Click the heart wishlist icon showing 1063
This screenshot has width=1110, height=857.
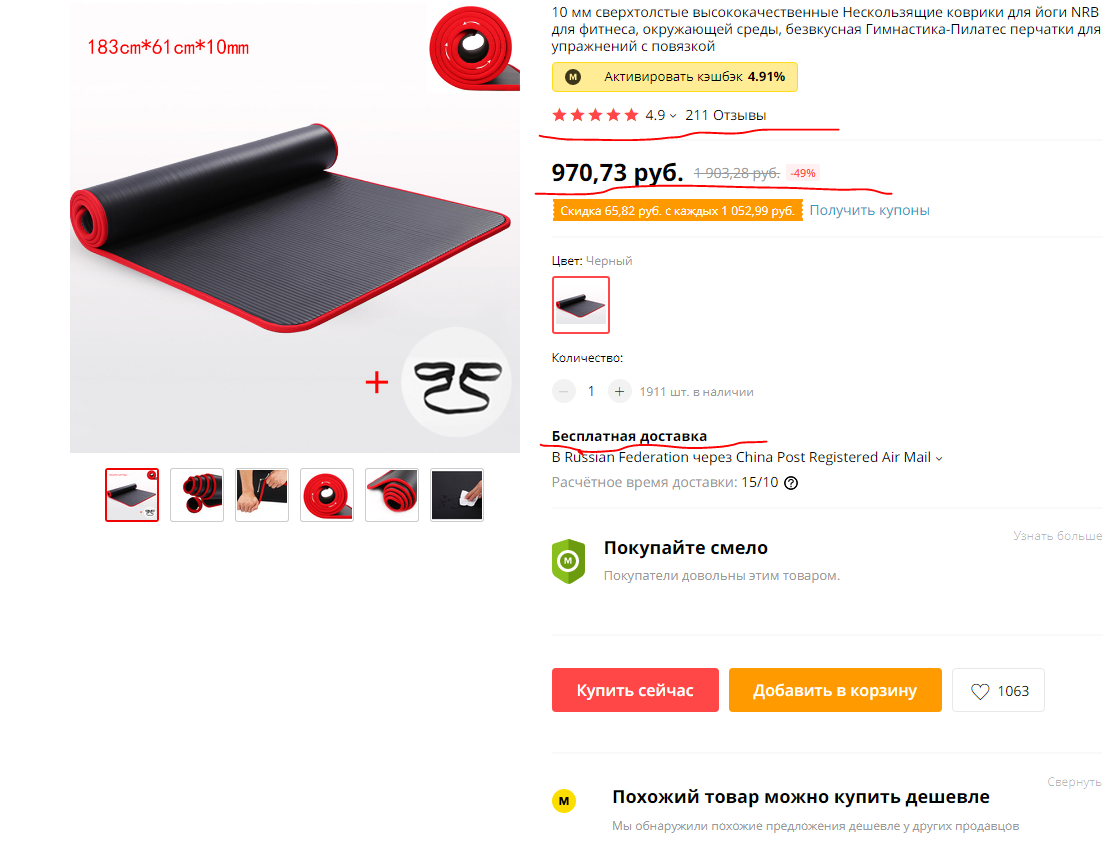coord(980,691)
